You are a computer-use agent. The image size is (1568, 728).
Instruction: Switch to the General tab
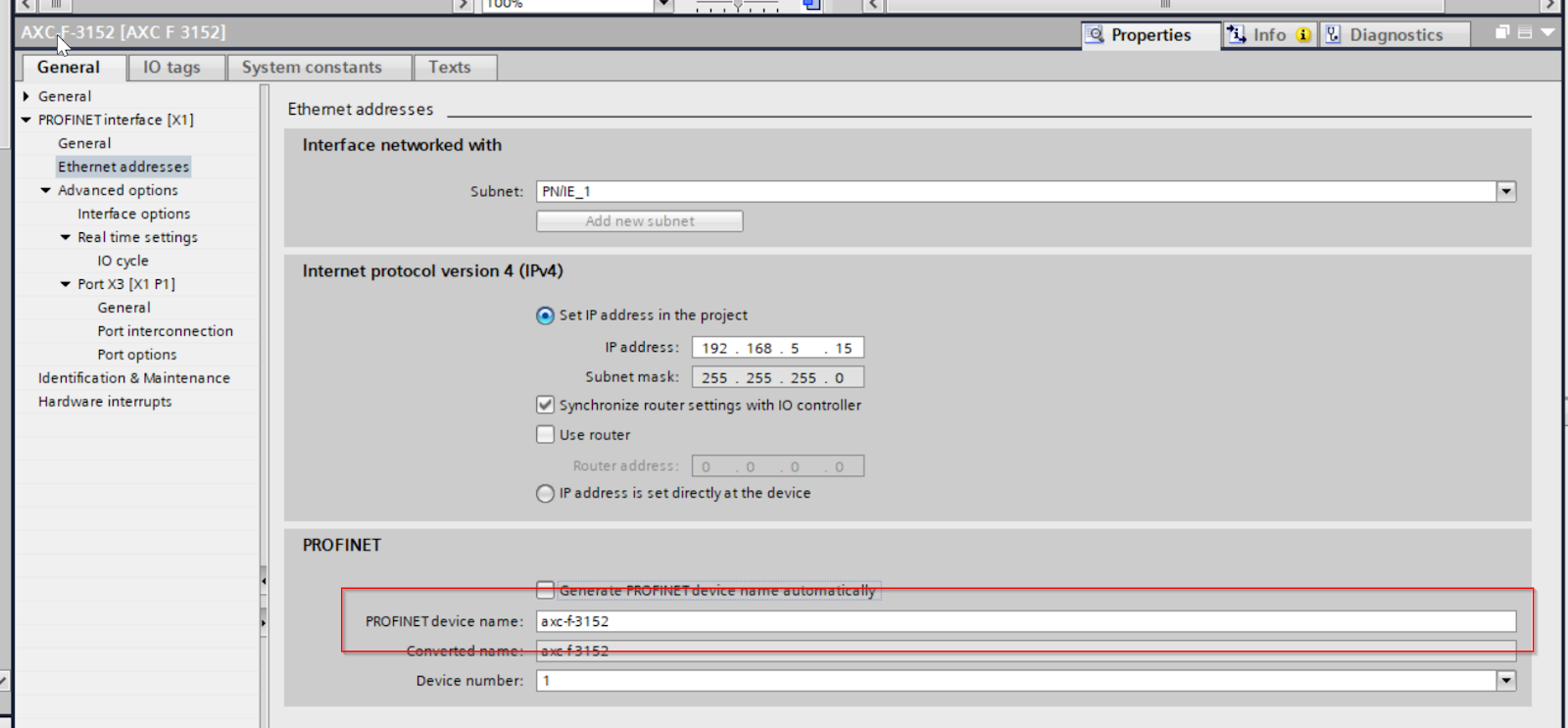pyautogui.click(x=69, y=68)
